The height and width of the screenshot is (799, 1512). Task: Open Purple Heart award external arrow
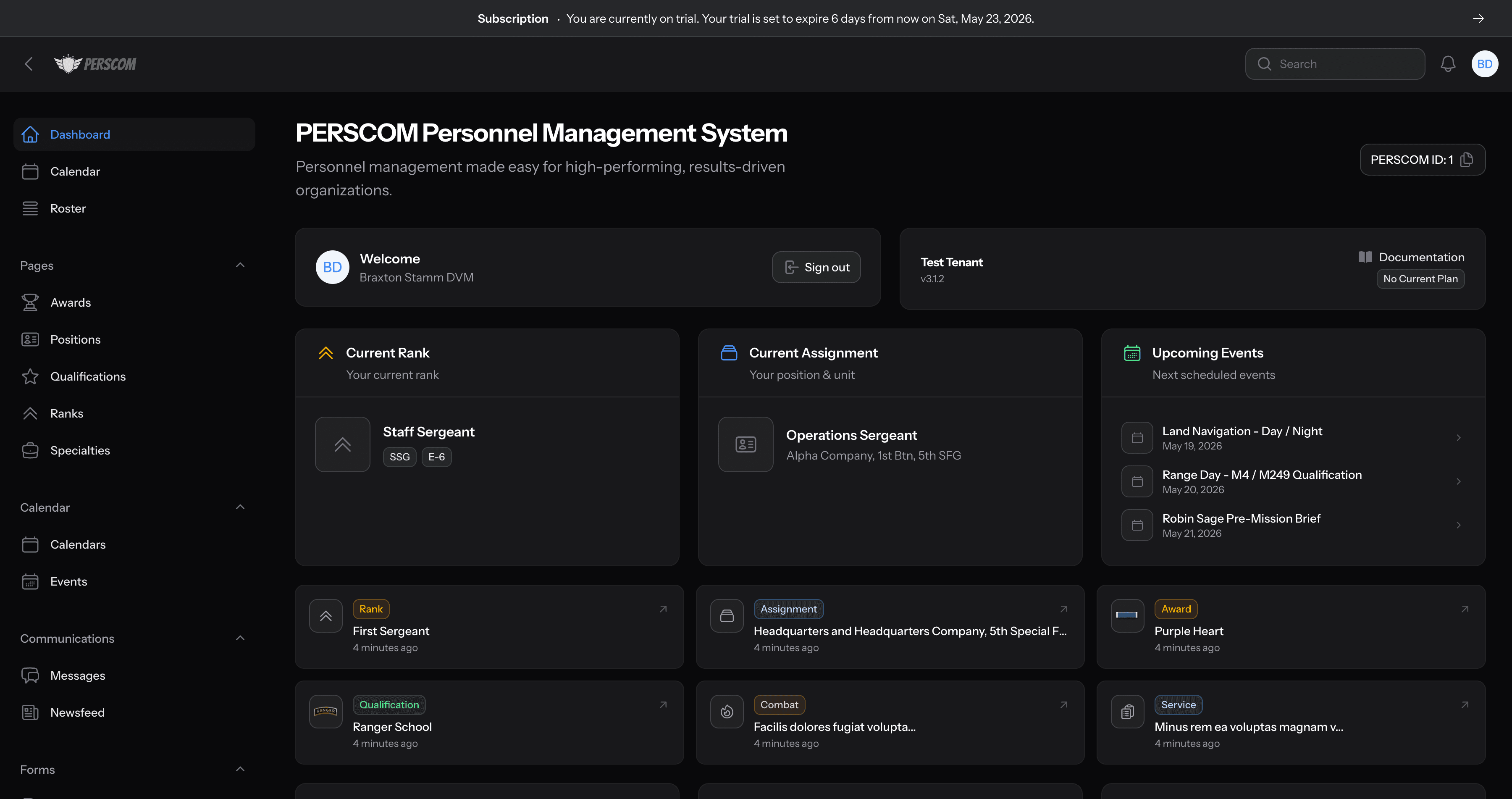point(1465,610)
